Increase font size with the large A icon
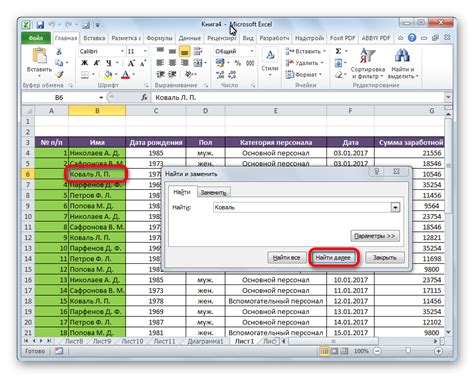Screen dimensions: 474x378 click(x=131, y=63)
